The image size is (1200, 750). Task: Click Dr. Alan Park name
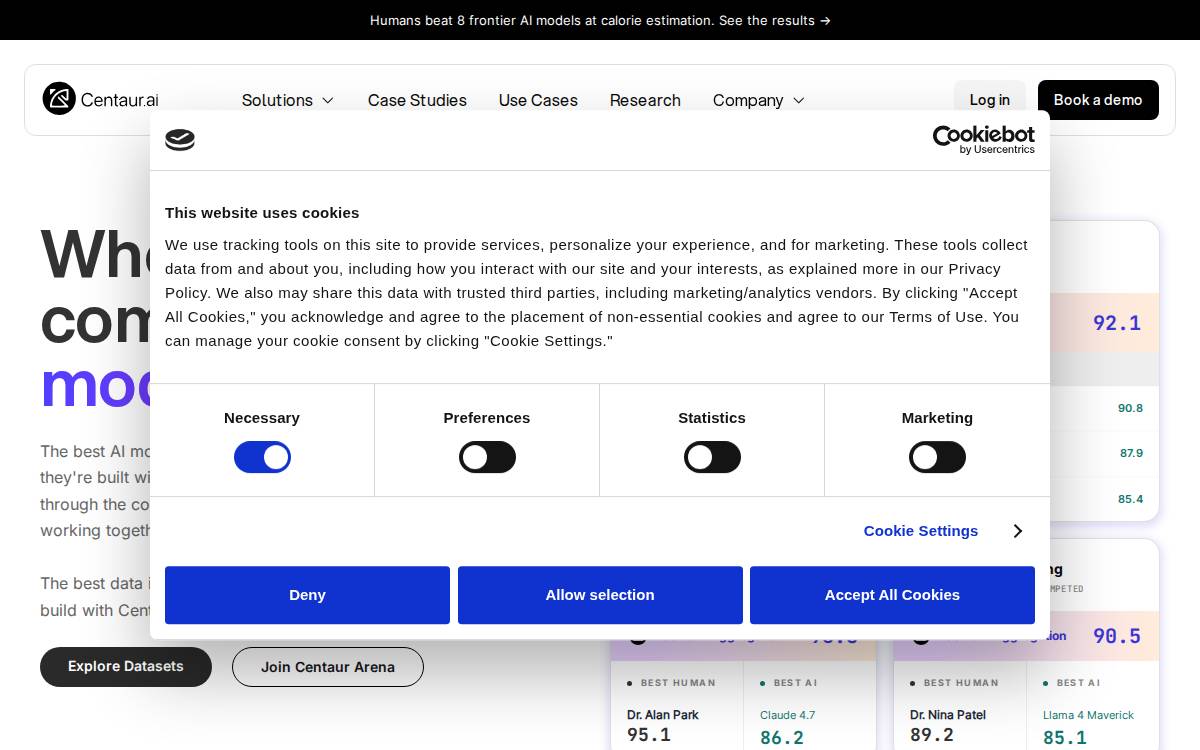pos(663,715)
